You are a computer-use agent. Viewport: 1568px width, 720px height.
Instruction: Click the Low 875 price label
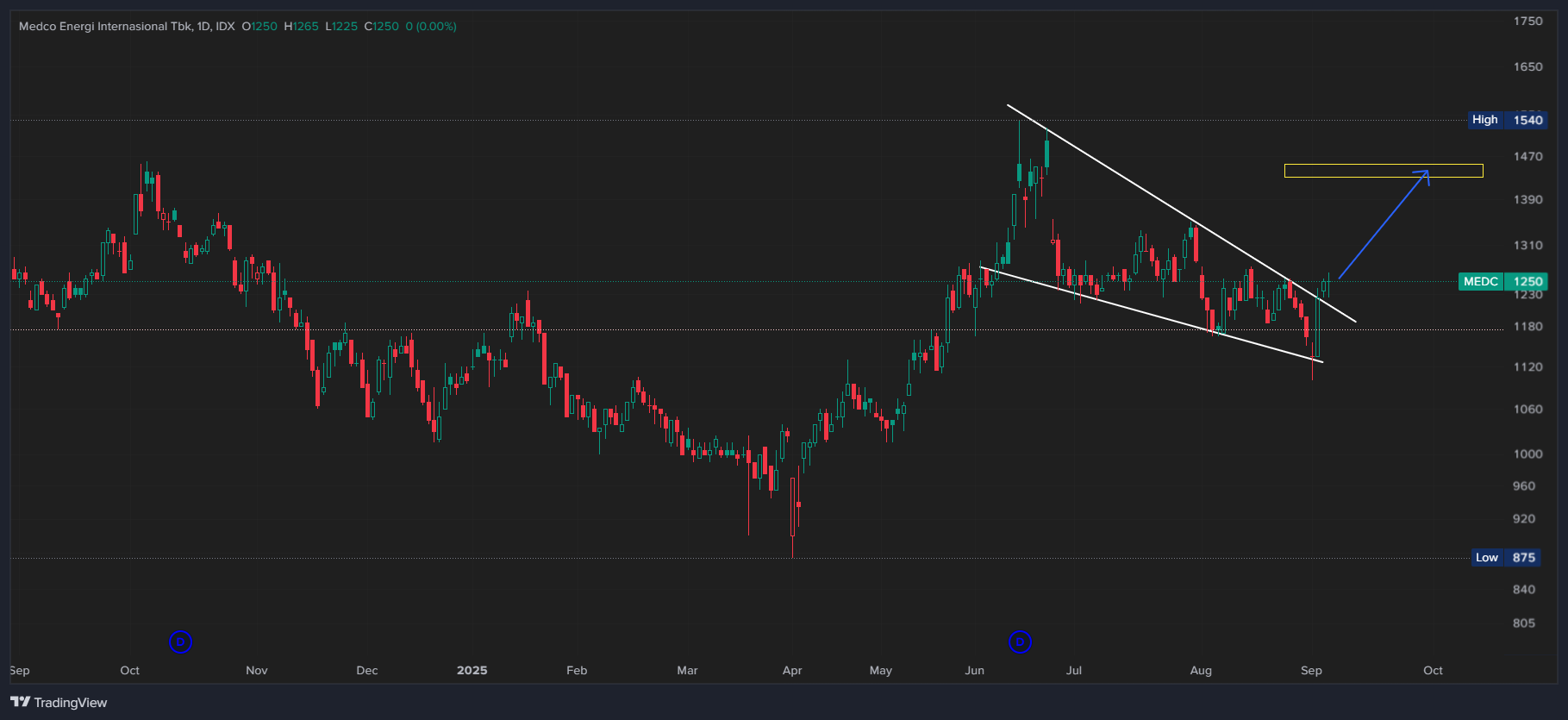tap(1506, 558)
